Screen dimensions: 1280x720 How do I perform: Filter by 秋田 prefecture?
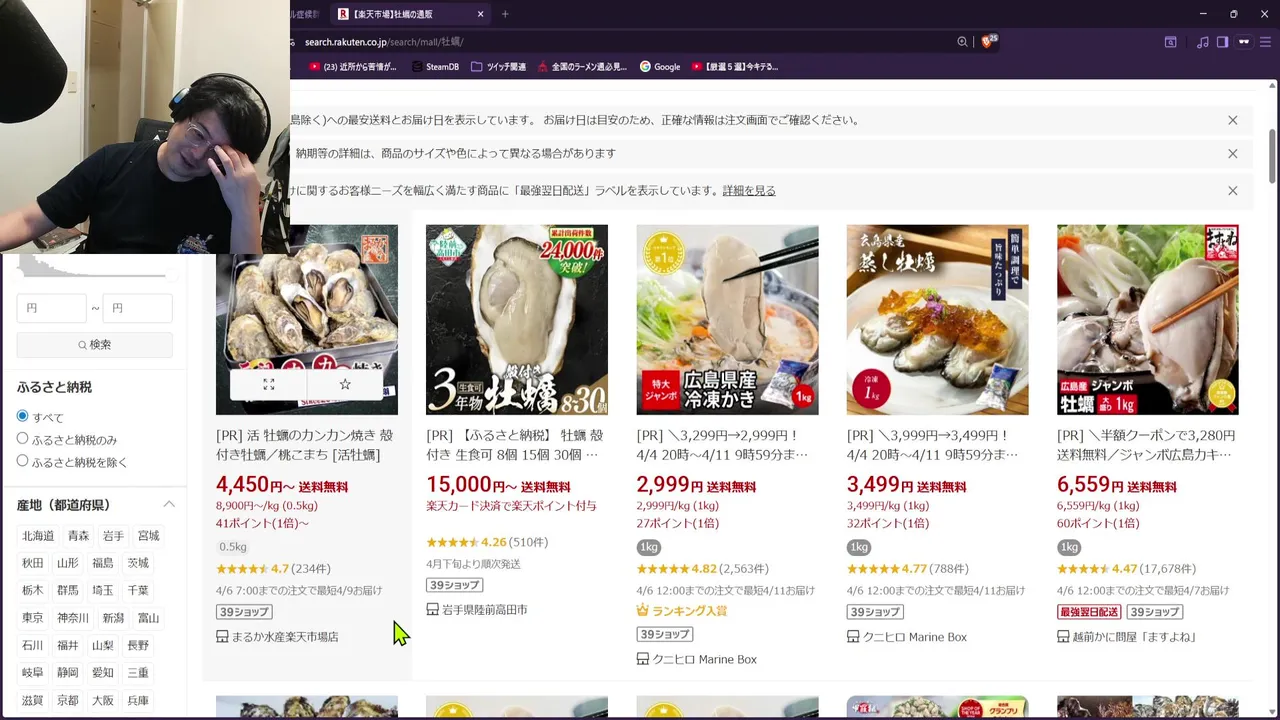pos(33,563)
